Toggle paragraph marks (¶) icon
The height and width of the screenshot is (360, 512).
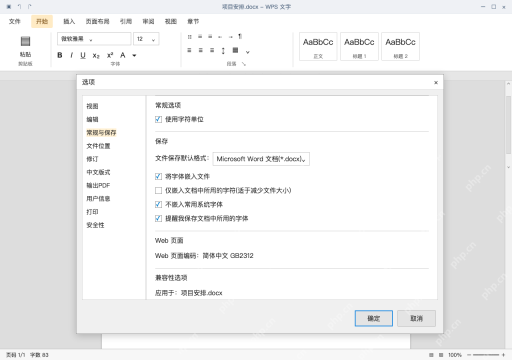click(x=240, y=36)
